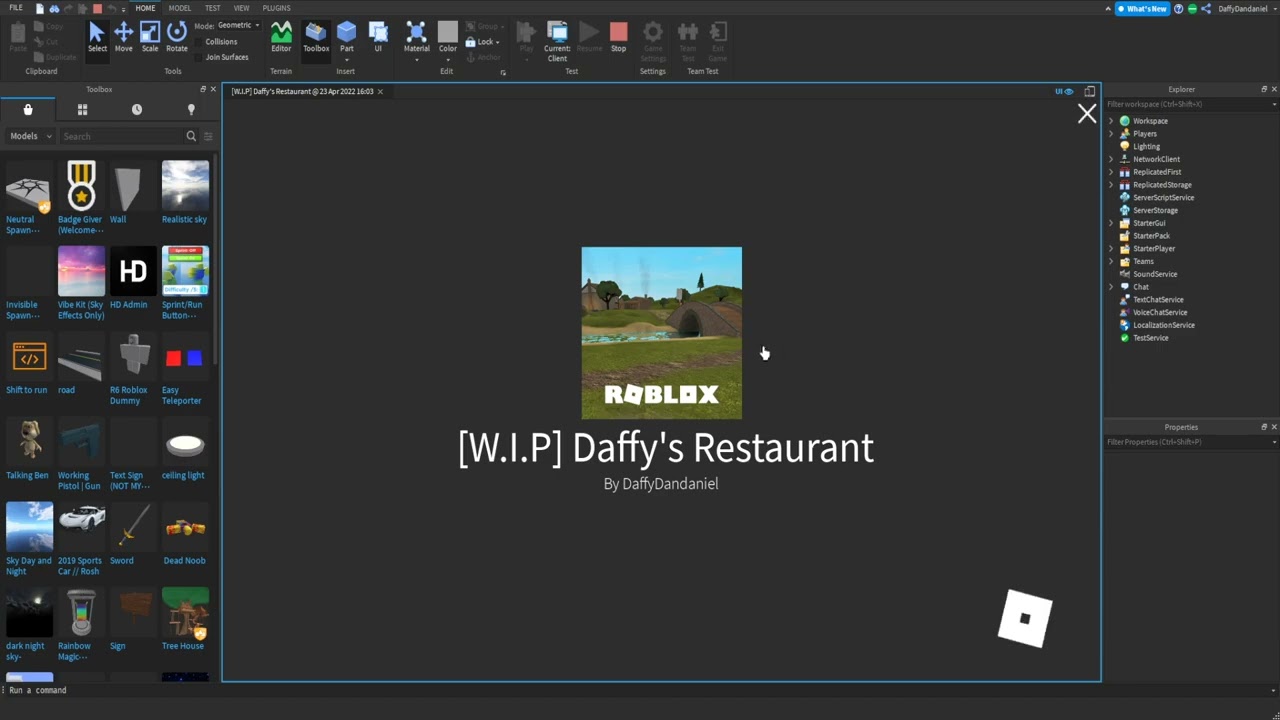Image resolution: width=1280 pixels, height=720 pixels.
Task: Click the What's New button
Action: tap(1143, 9)
